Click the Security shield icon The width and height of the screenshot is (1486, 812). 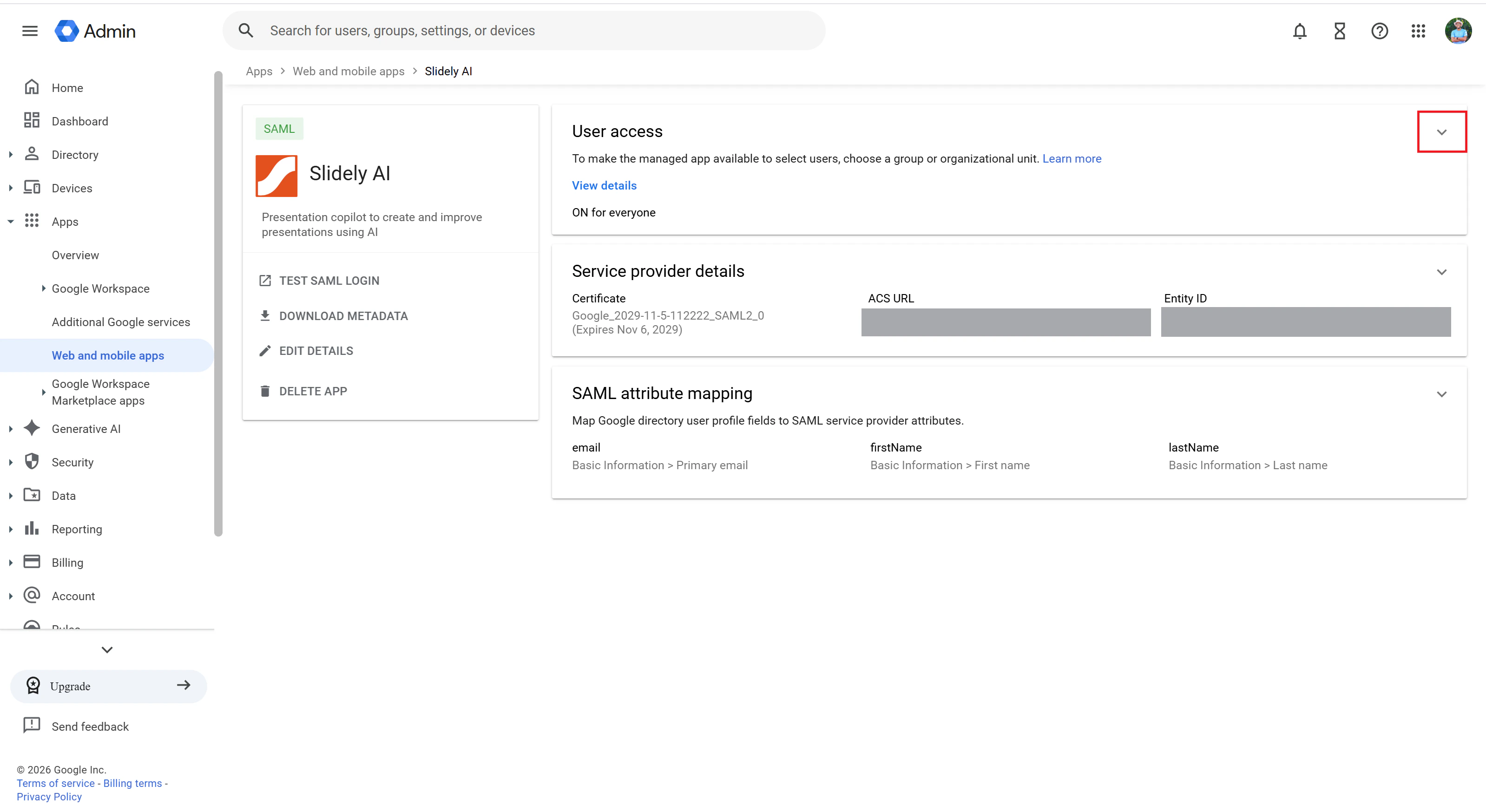pyautogui.click(x=32, y=461)
